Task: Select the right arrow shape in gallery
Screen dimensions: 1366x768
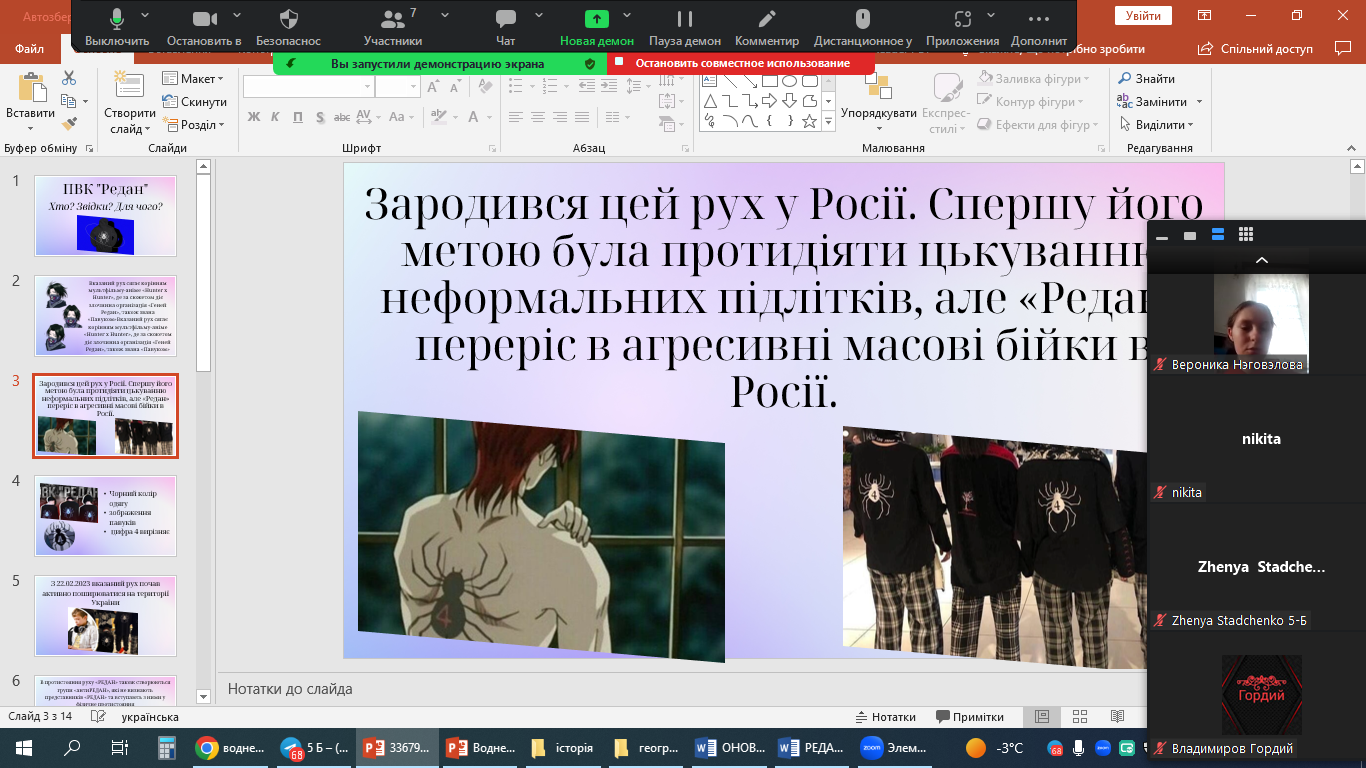Action: [769, 101]
